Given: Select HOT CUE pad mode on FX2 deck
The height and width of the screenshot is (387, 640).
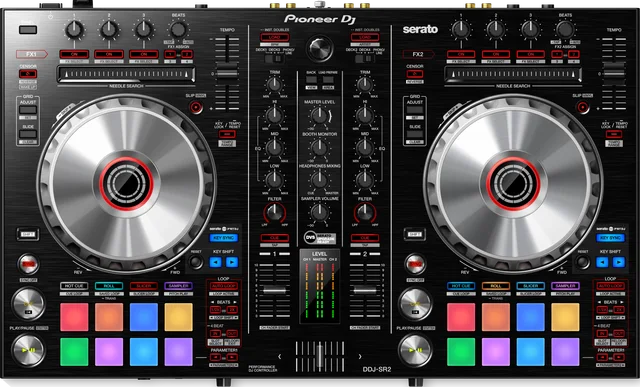Looking at the screenshot, I should tap(461, 286).
